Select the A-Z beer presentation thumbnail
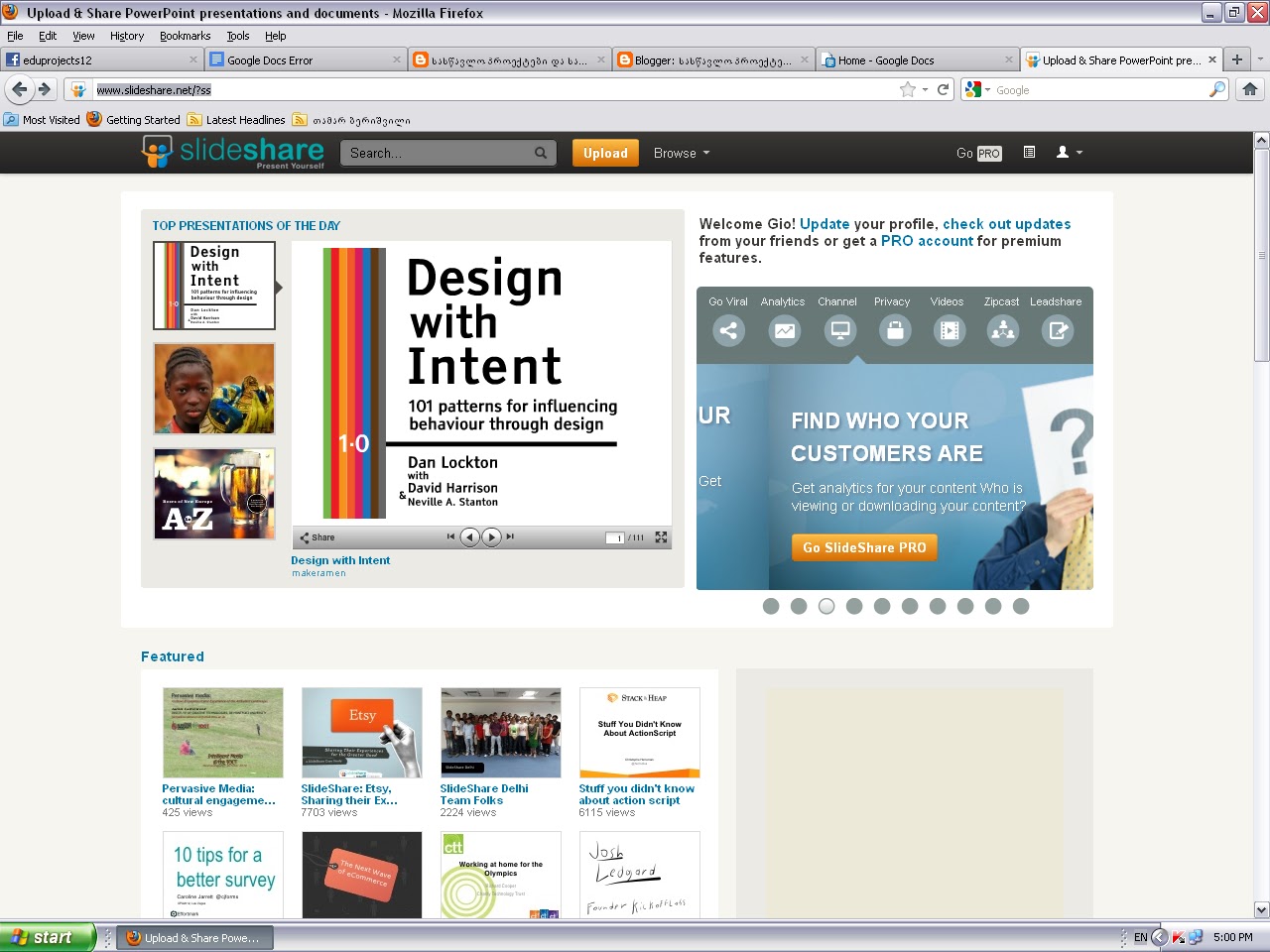 point(214,494)
